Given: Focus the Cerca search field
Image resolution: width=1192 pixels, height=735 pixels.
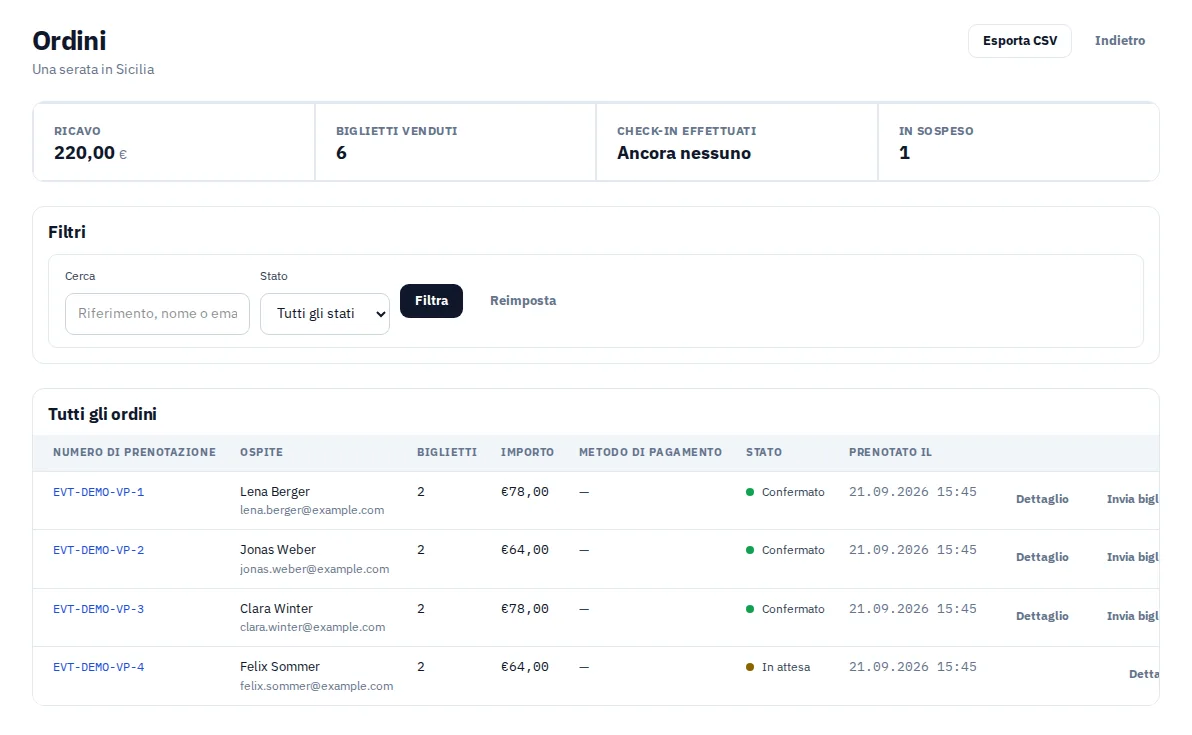Looking at the screenshot, I should pos(157,314).
